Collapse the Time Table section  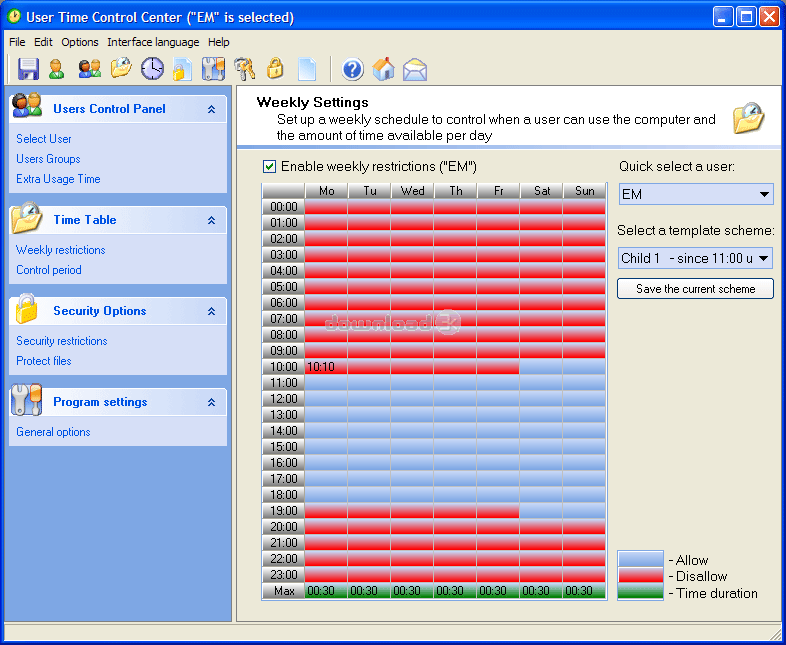click(x=212, y=220)
